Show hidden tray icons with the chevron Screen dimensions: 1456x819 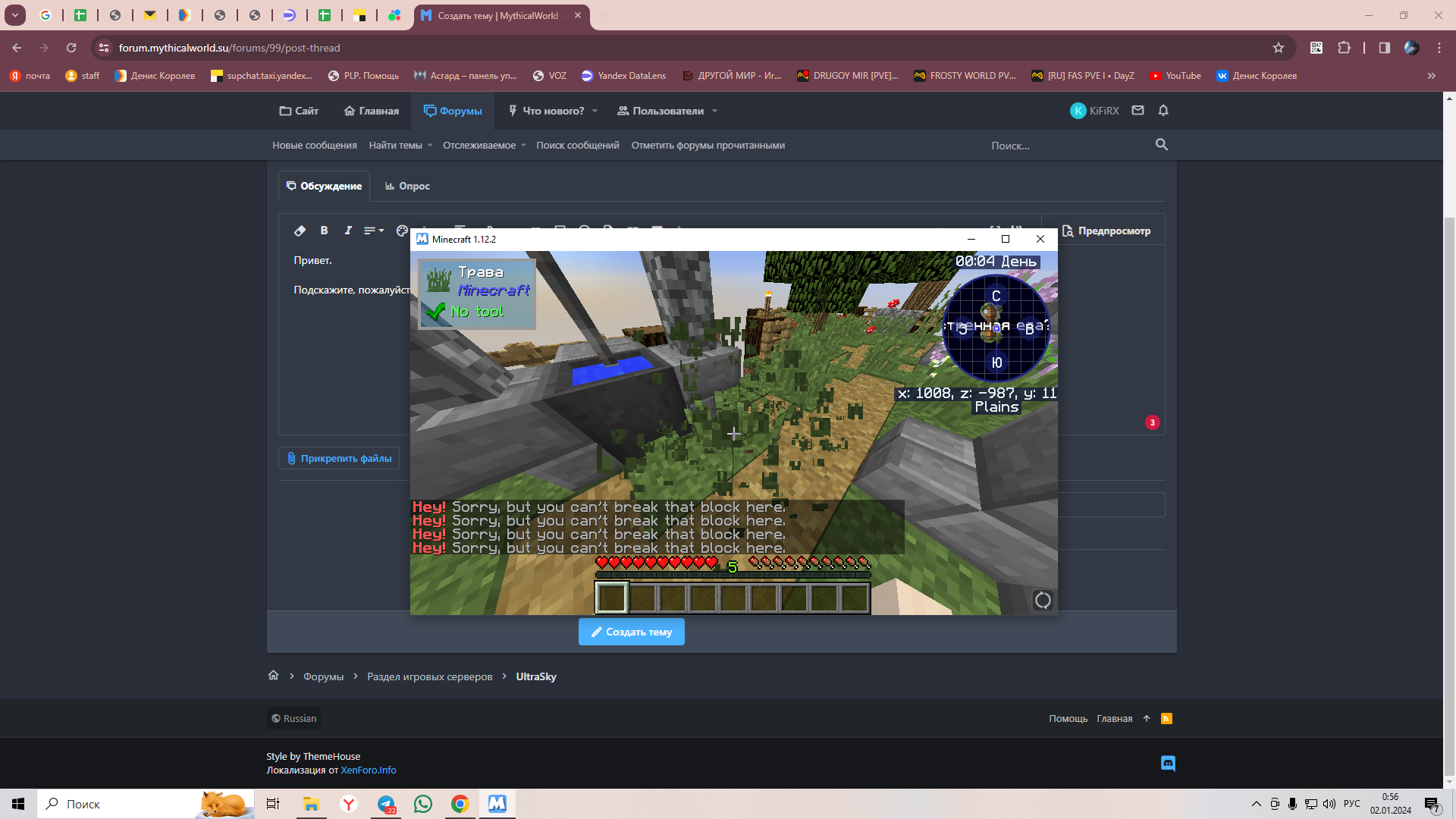[x=1257, y=804]
